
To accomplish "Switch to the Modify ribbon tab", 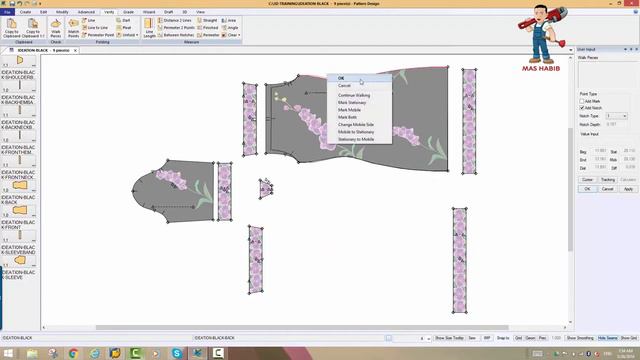I will pos(62,12).
